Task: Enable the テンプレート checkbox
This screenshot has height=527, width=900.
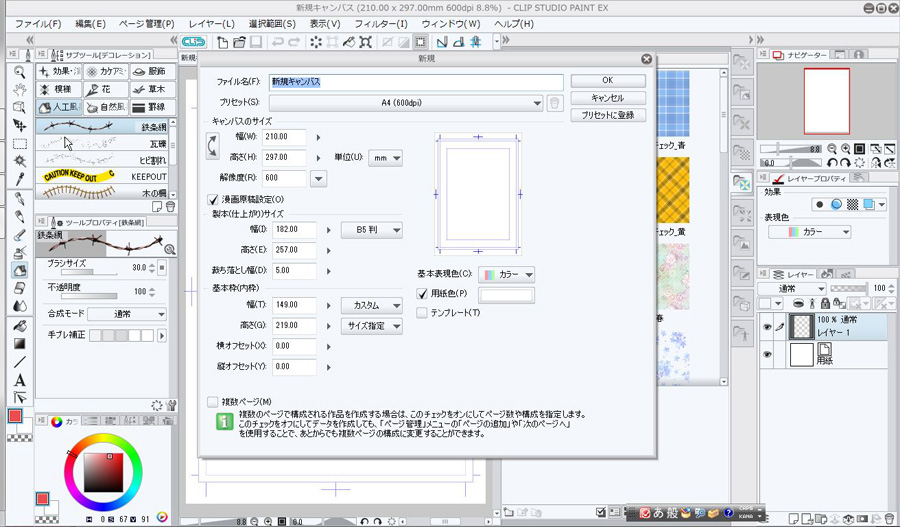Action: 422,313
